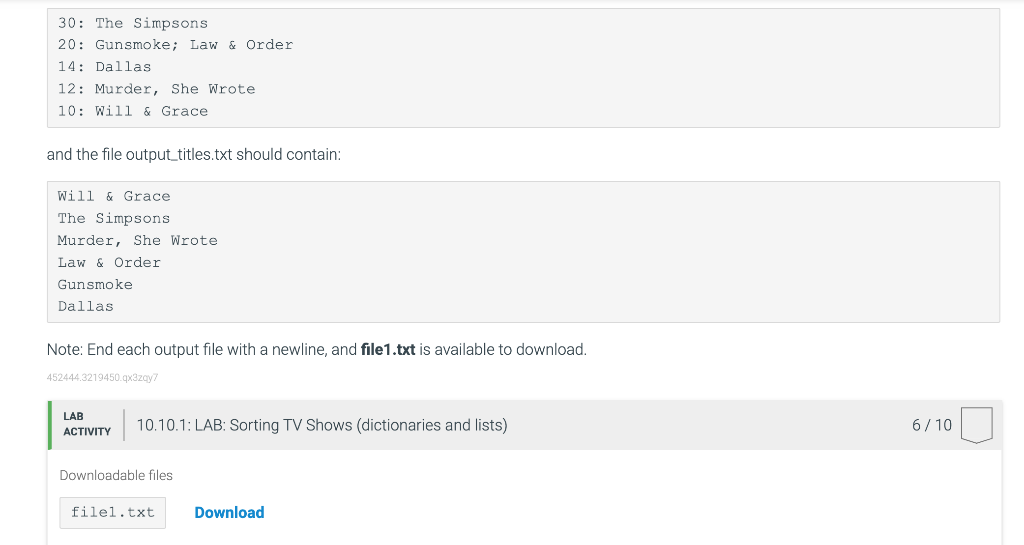Click the 14: Dallas line

pyautogui.click(x=104, y=67)
